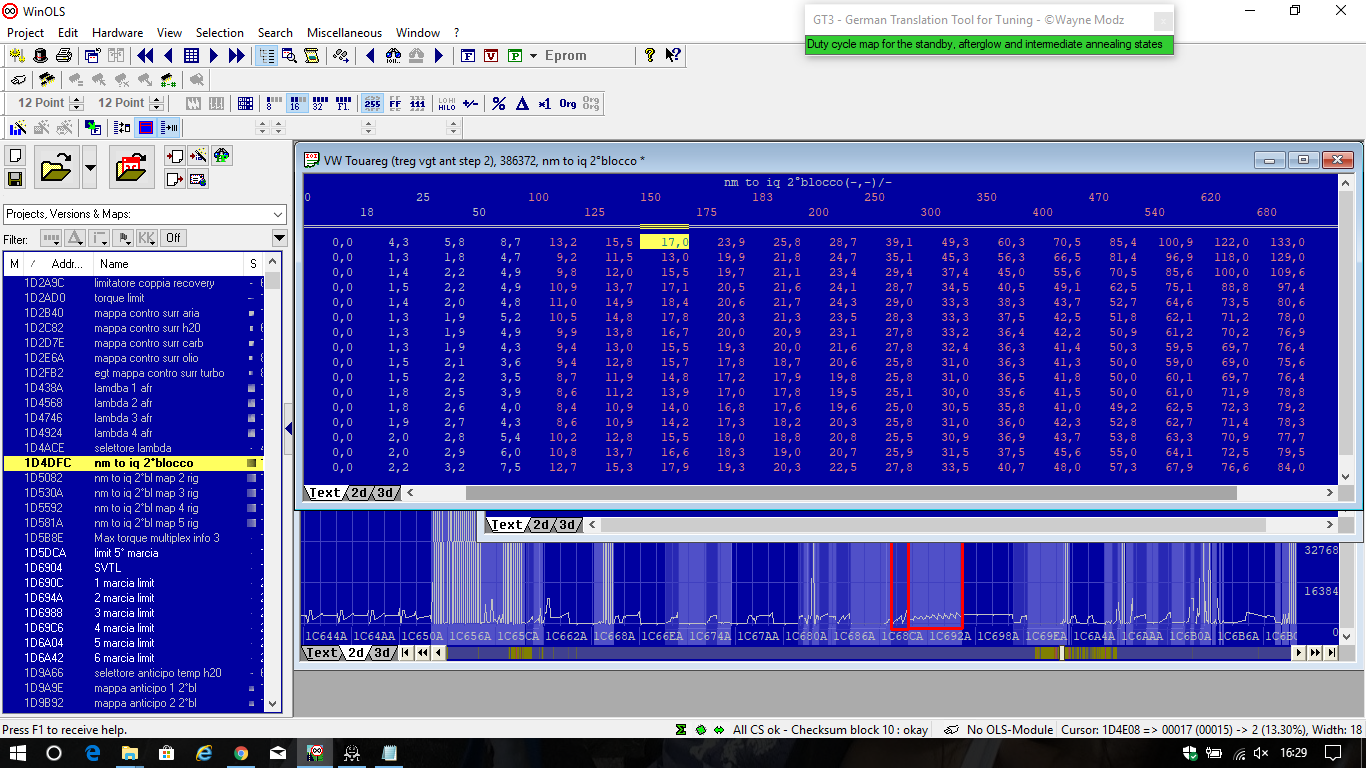This screenshot has width=1366, height=768.
Task: Click the red folder import icon
Action: point(131,167)
